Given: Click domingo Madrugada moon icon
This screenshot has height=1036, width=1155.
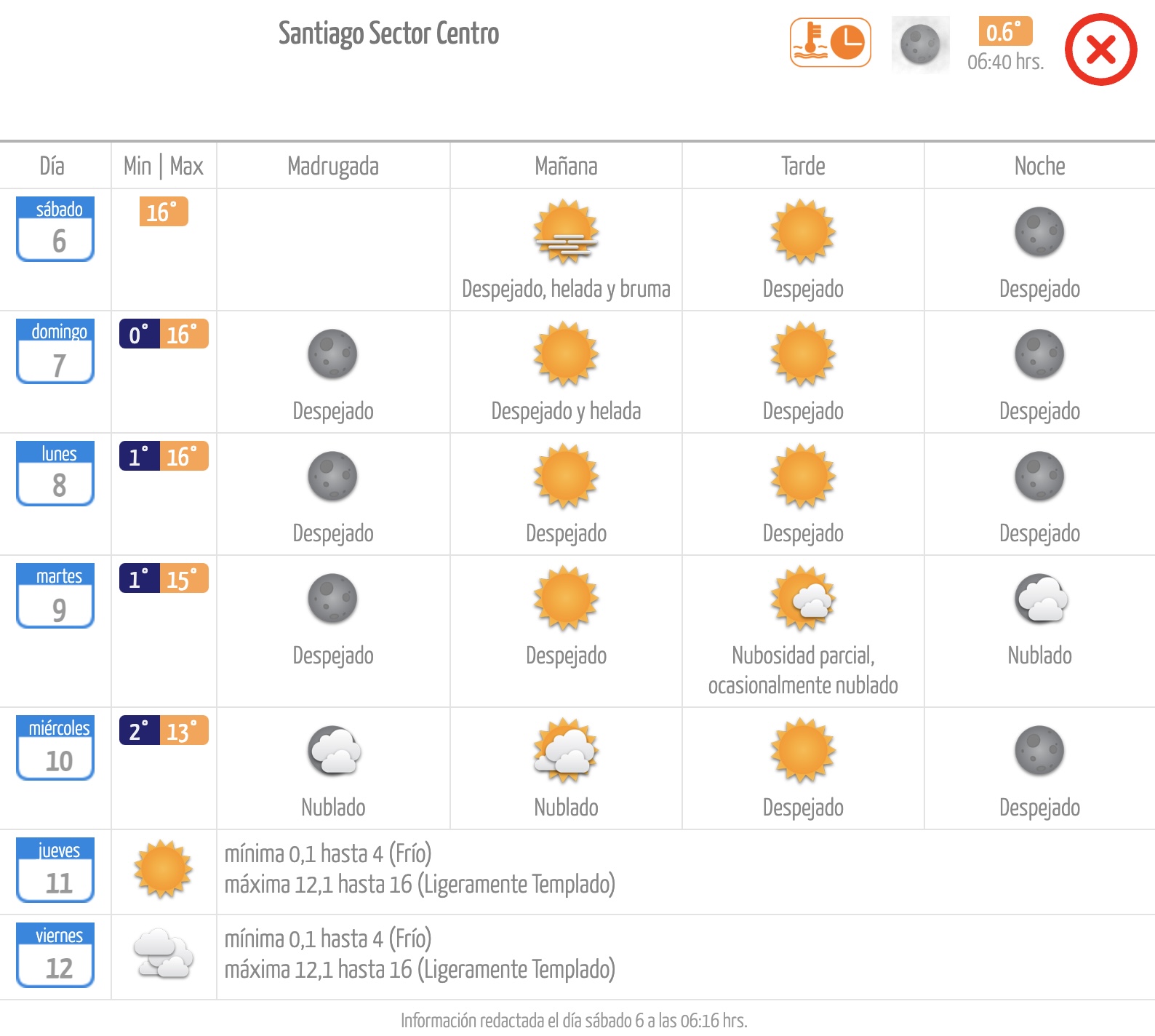Looking at the screenshot, I should [x=332, y=354].
